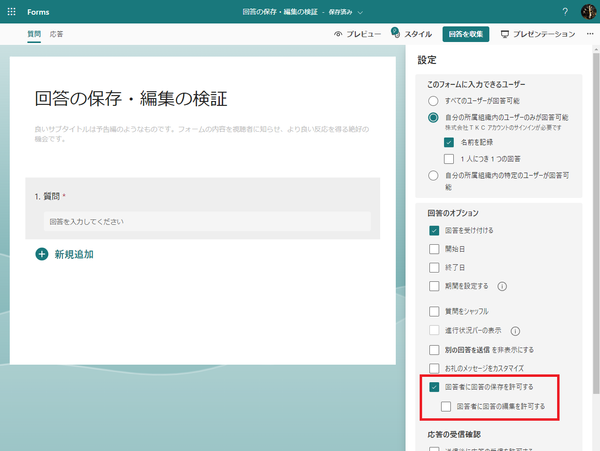Viewport: 600px width, 451px height.
Task: Check お礼のメッセージをカスタマイズ
Action: pyautogui.click(x=434, y=368)
